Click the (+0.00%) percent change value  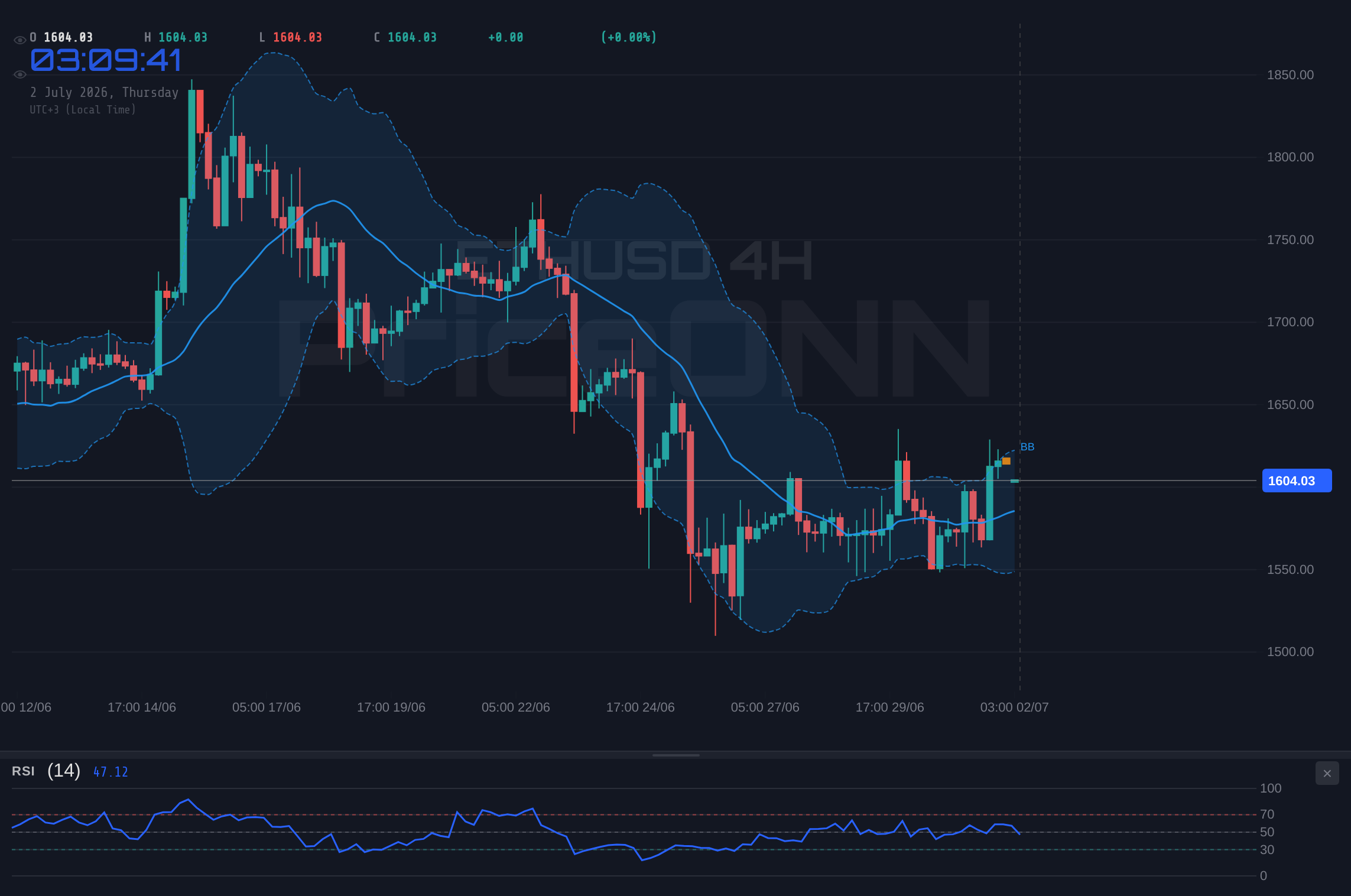coord(629,37)
